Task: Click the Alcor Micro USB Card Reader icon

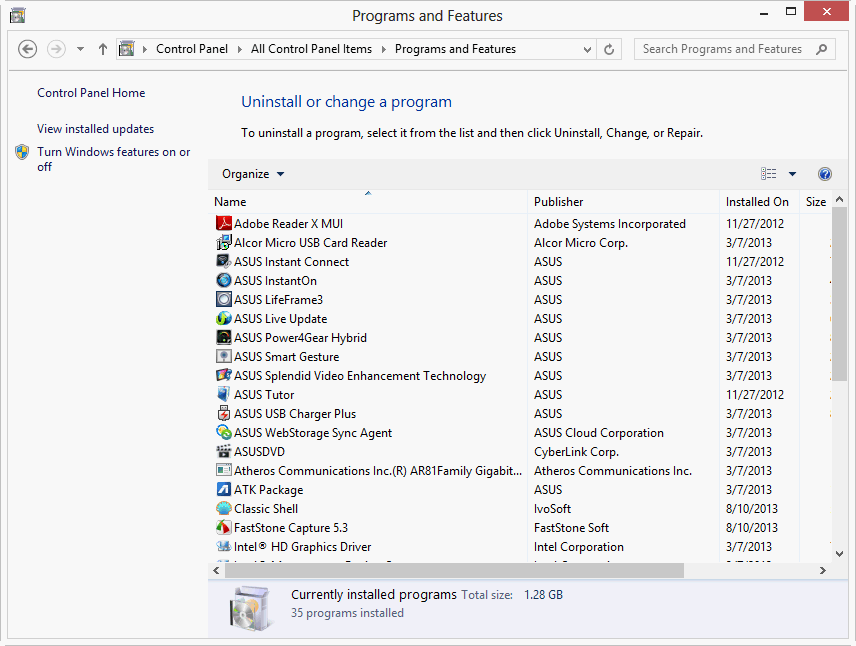Action: point(224,242)
